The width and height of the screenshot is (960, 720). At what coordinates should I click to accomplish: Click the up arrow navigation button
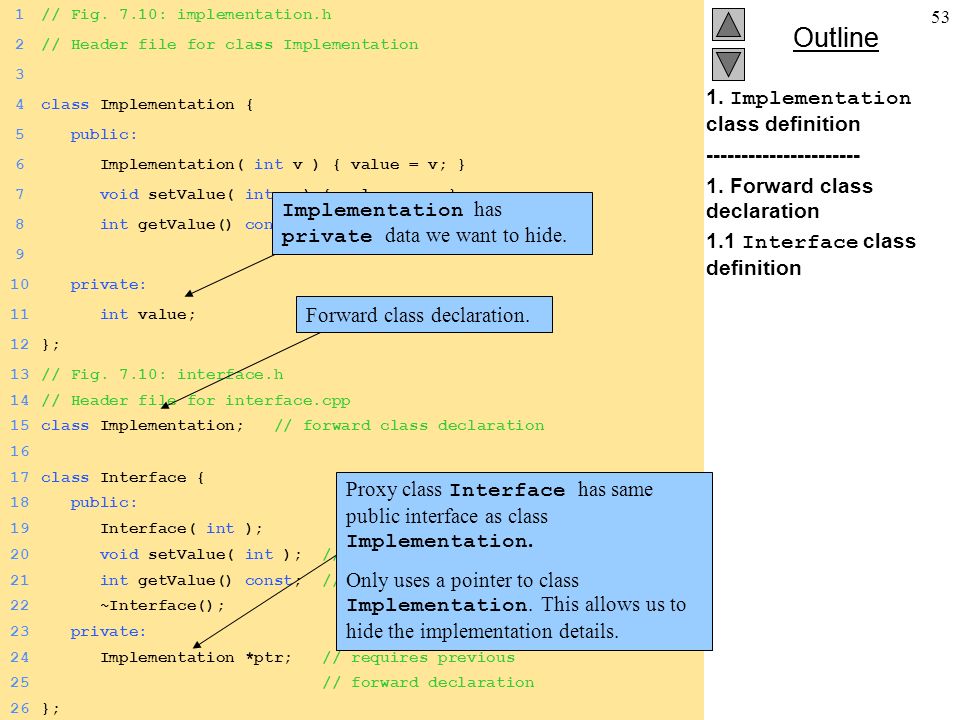[728, 24]
